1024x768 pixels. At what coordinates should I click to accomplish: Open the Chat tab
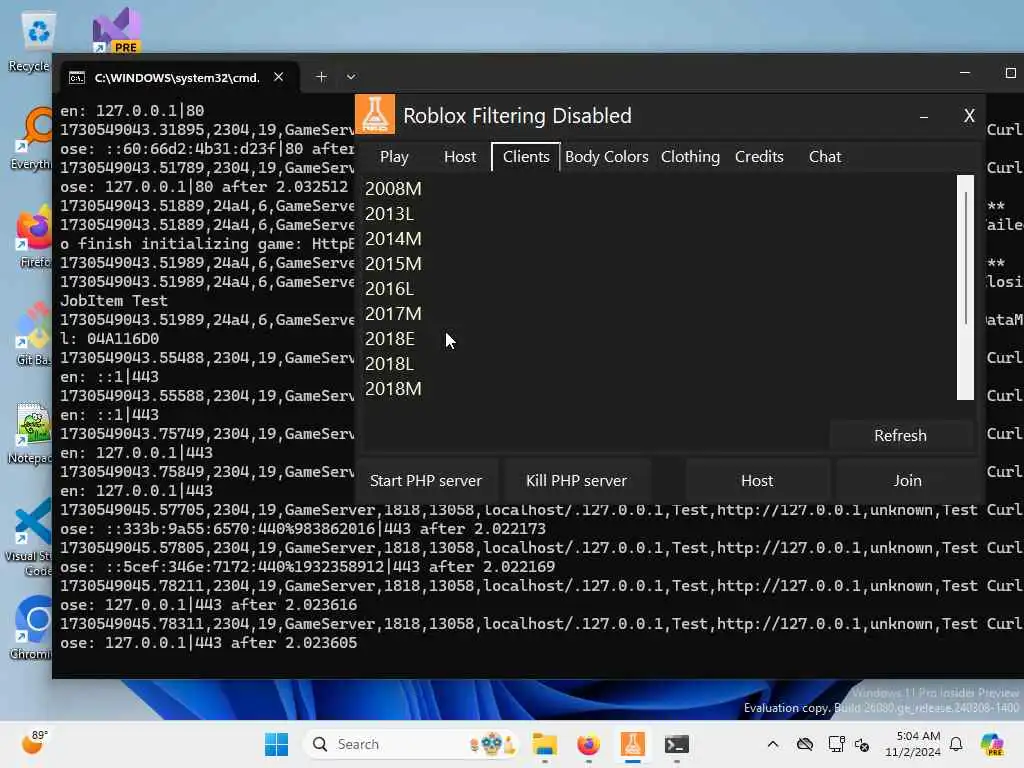(825, 157)
